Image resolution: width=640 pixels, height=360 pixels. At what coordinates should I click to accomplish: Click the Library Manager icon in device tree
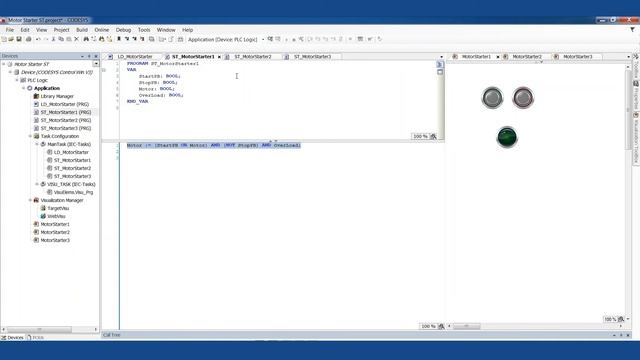pyautogui.click(x=36, y=96)
